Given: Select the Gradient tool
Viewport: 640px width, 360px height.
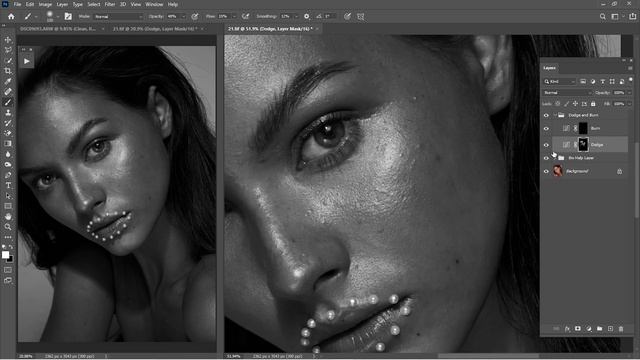Looking at the screenshot, I should (8, 144).
